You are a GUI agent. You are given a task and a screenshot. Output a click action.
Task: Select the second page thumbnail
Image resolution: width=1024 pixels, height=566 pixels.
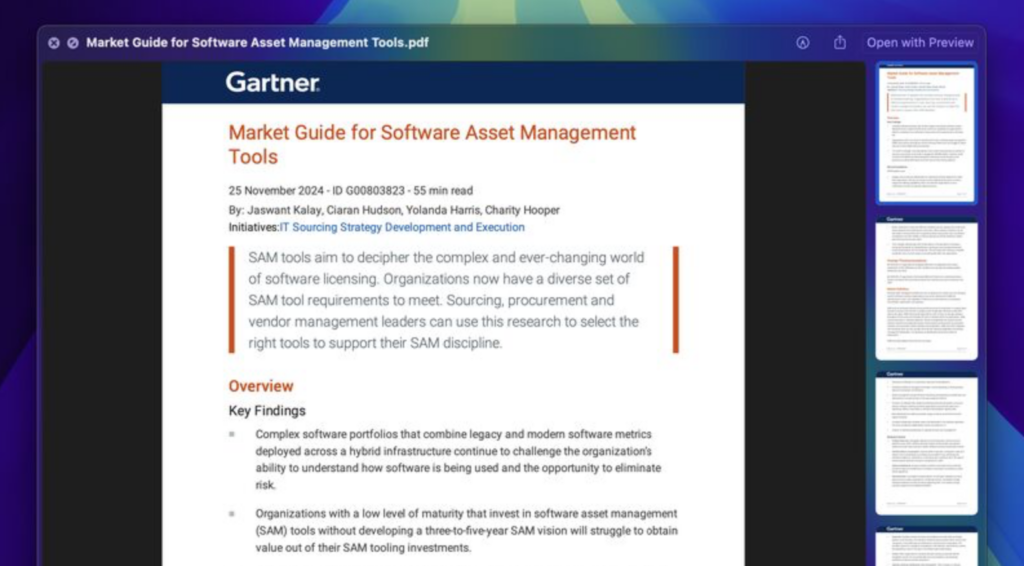926,288
